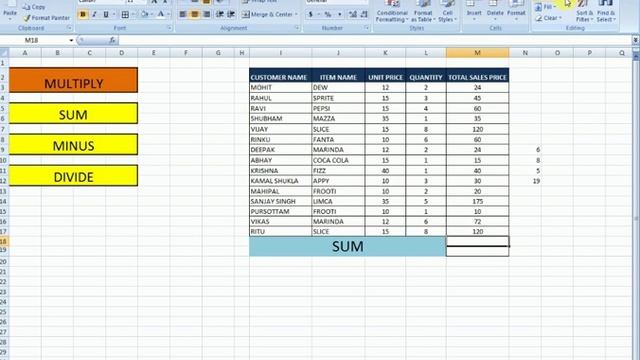Open the Cell Styles gallery
The height and width of the screenshot is (360, 640).
(x=447, y=11)
